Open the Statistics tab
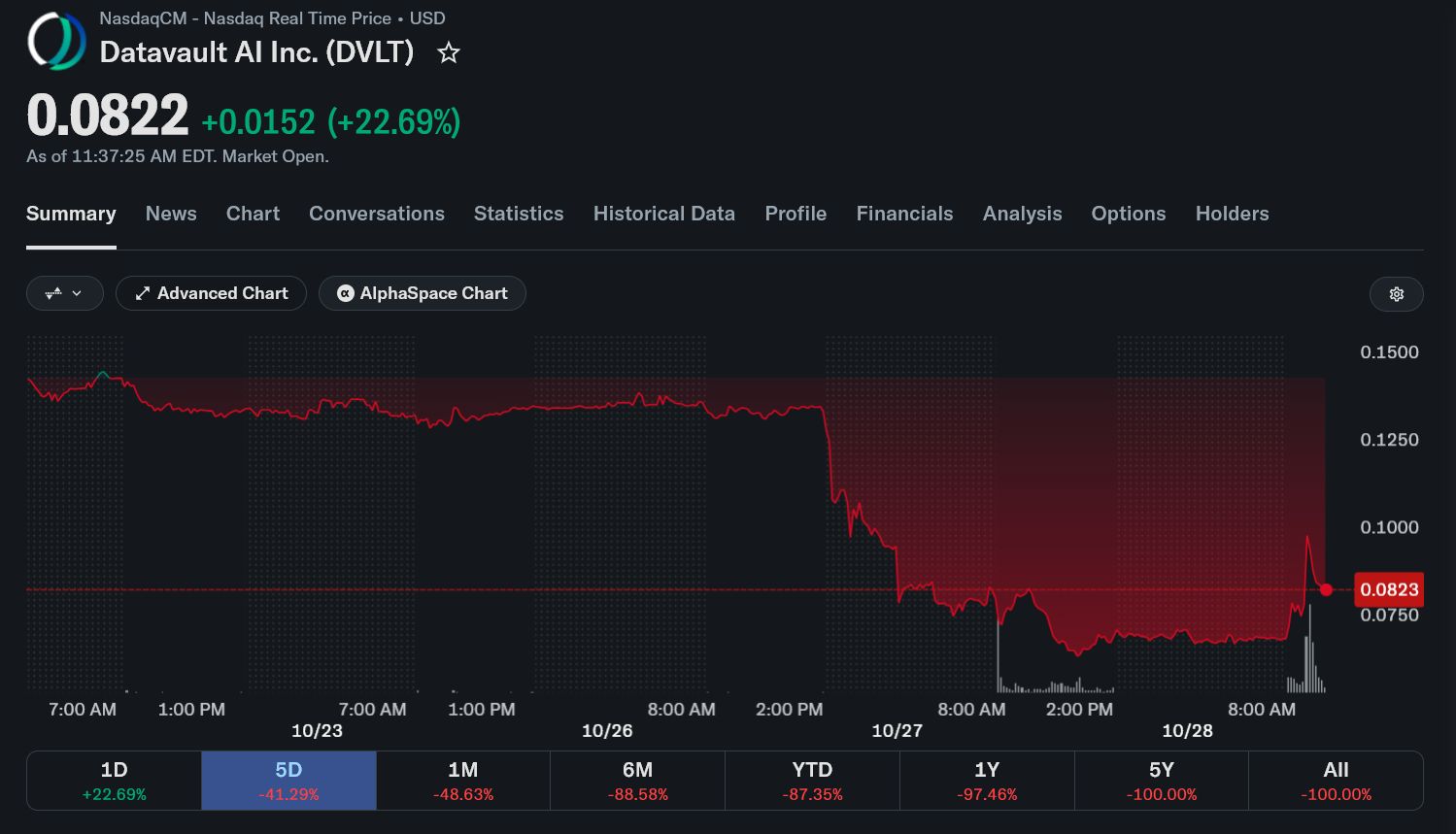The width and height of the screenshot is (1456, 834). (x=519, y=214)
